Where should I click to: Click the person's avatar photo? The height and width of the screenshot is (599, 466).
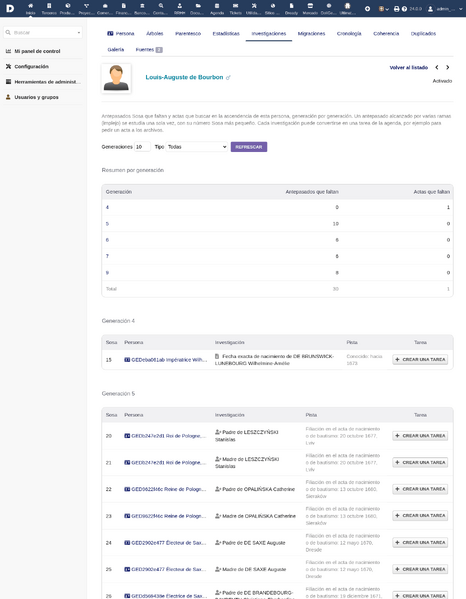[x=116, y=78]
